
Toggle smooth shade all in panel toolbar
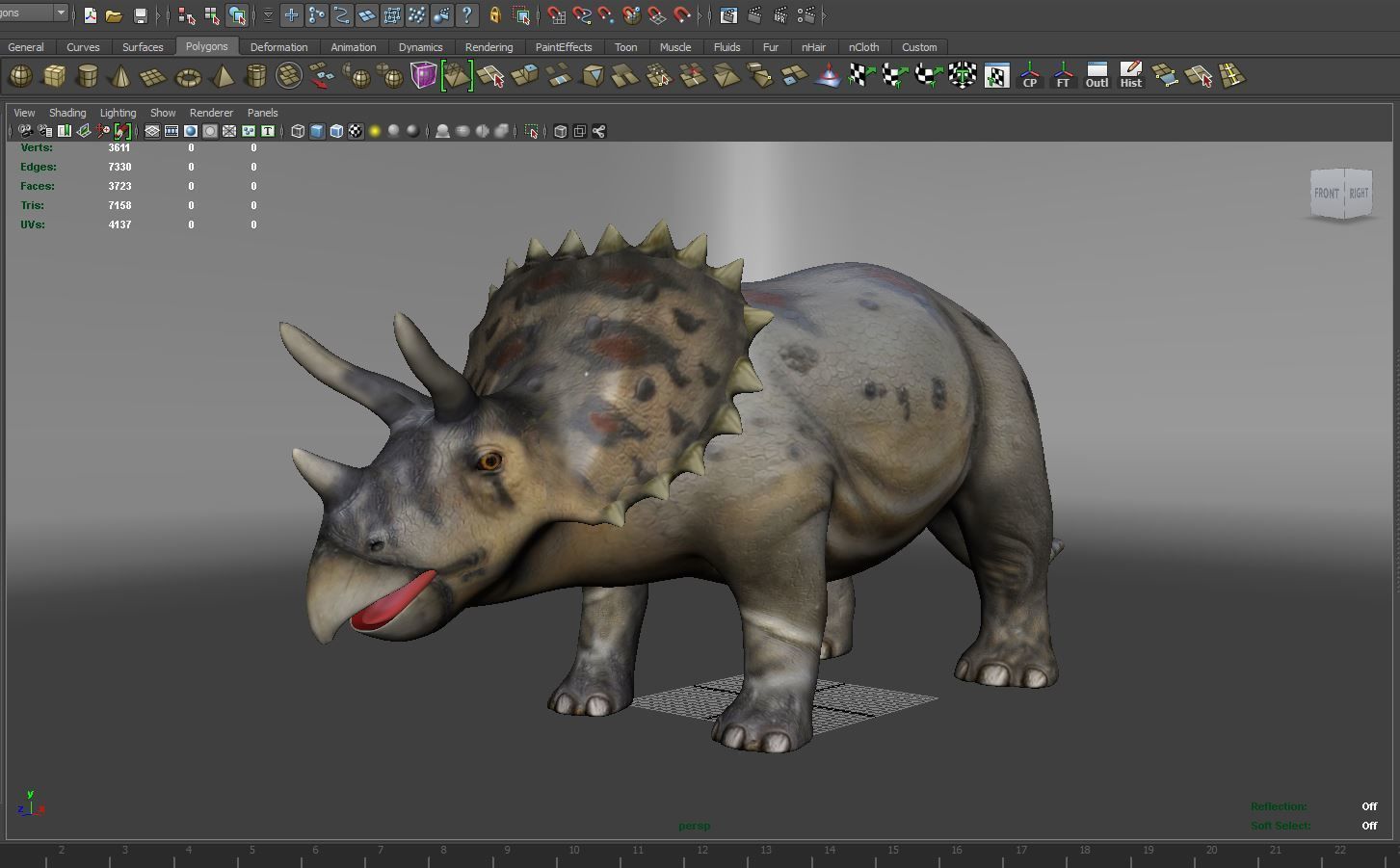coord(317,131)
